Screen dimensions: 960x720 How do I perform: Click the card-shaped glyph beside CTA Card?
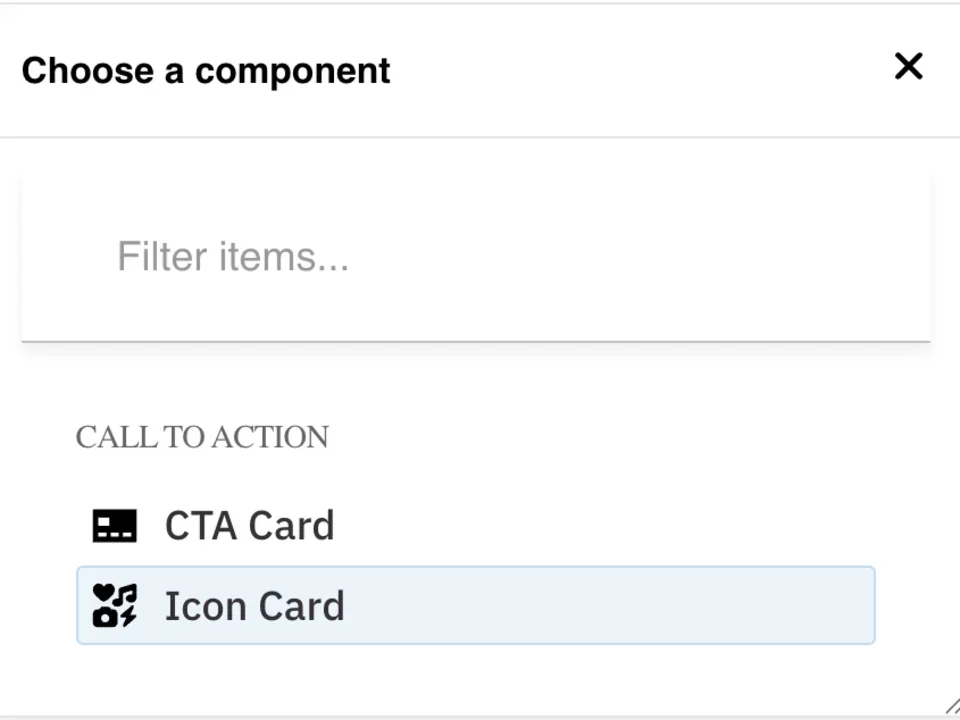point(114,525)
